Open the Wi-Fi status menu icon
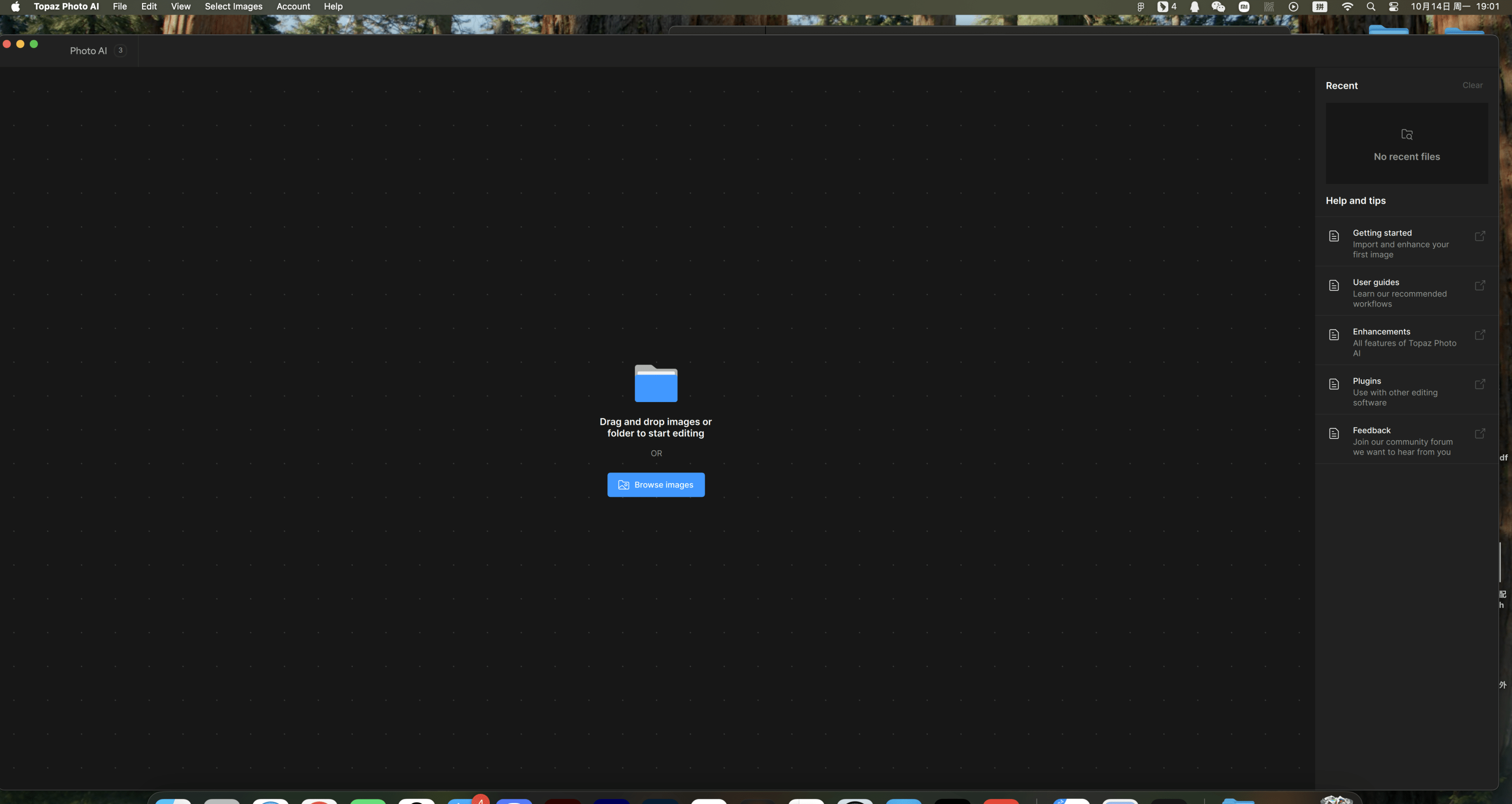The width and height of the screenshot is (1512, 804). tap(1347, 7)
